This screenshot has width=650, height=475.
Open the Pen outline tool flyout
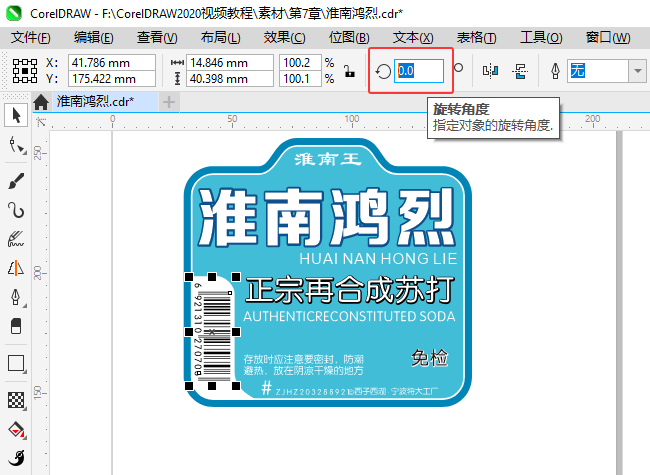coord(16,297)
